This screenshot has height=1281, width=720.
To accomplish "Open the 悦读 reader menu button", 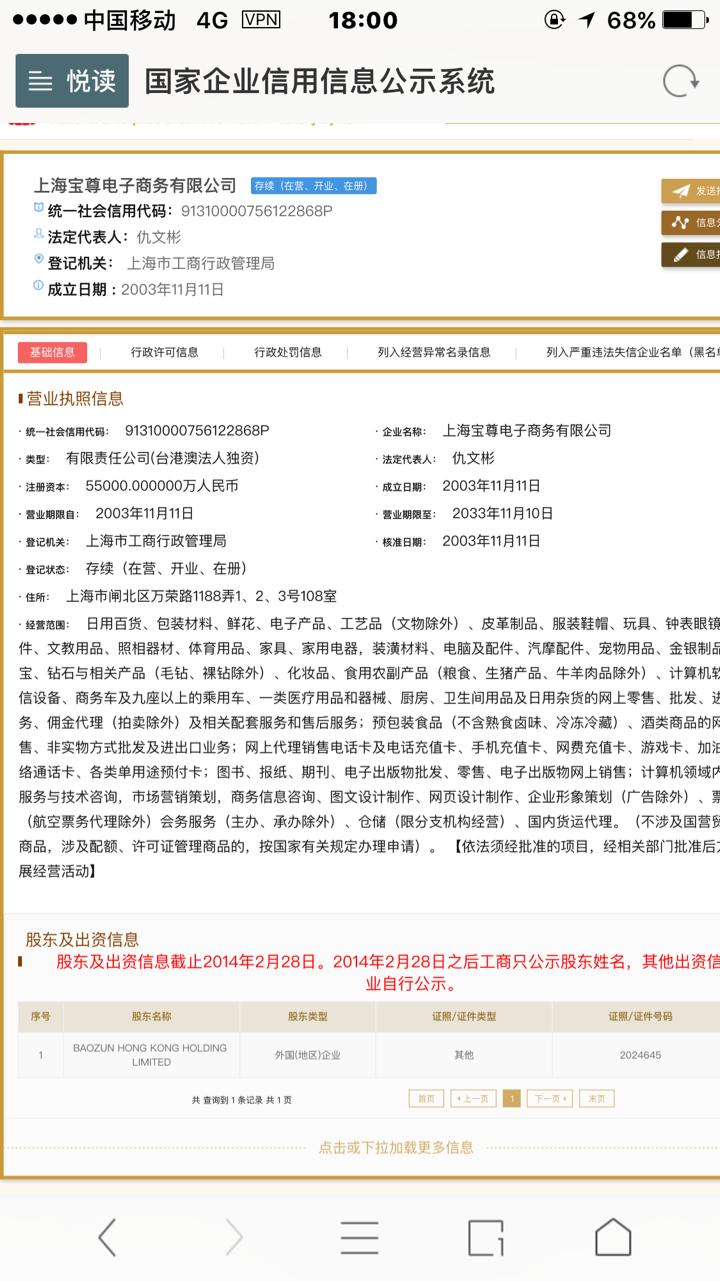I will coord(72,81).
